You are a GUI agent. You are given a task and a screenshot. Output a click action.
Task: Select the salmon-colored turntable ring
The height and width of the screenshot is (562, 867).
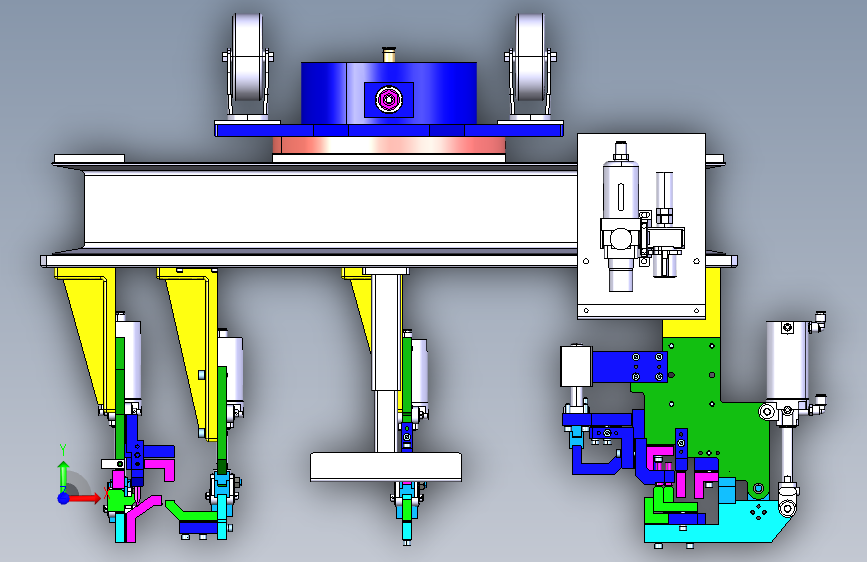389,145
